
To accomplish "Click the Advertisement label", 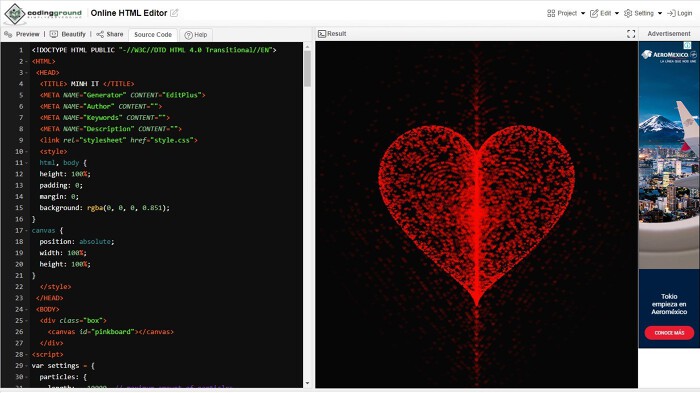I will 669,33.
